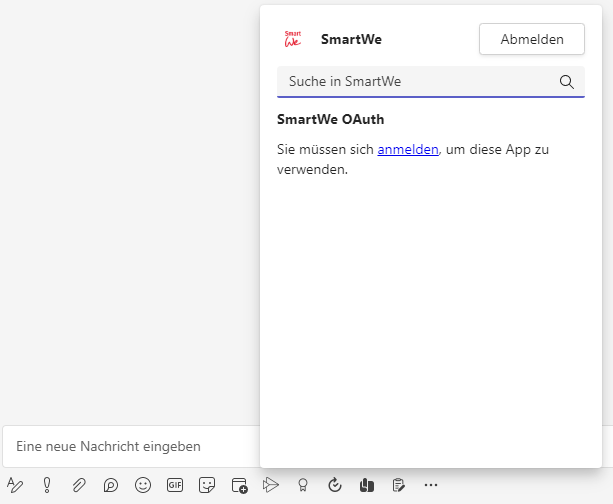Open the emoji picker
613x504 pixels.
pos(143,485)
